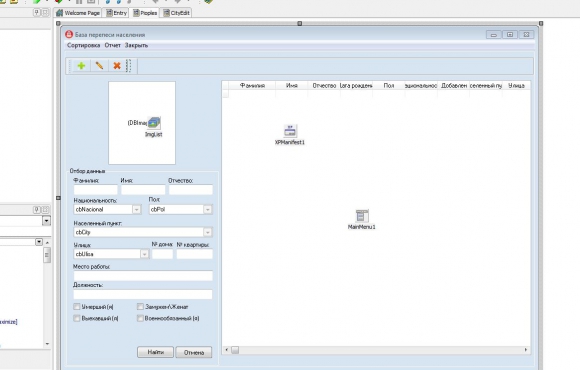This screenshot has height=370, width=580.
Task: Click the Найти button
Action: [x=155, y=352]
